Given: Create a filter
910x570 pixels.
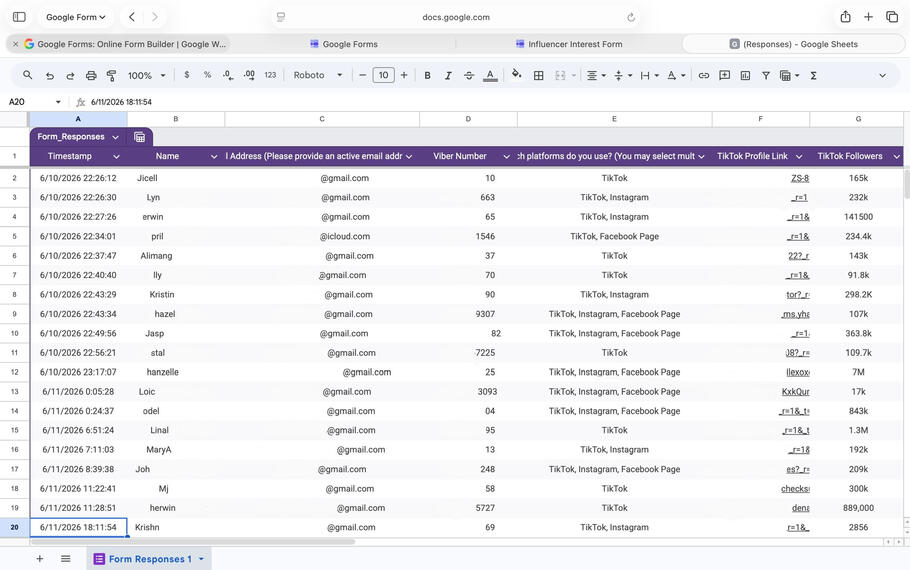Looking at the screenshot, I should tap(765, 75).
